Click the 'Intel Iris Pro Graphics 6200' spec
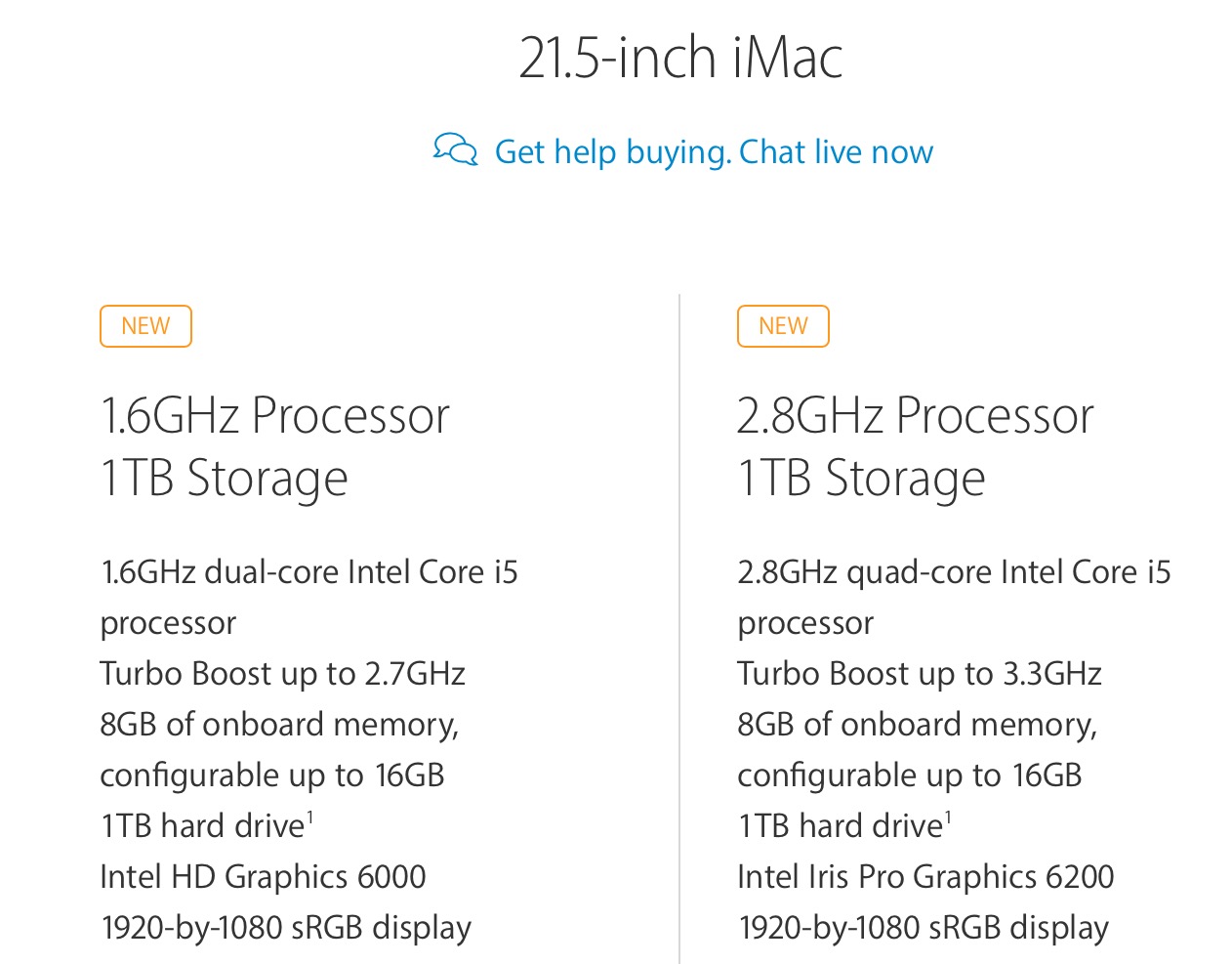This screenshot has width=1232, height=964. tap(925, 877)
